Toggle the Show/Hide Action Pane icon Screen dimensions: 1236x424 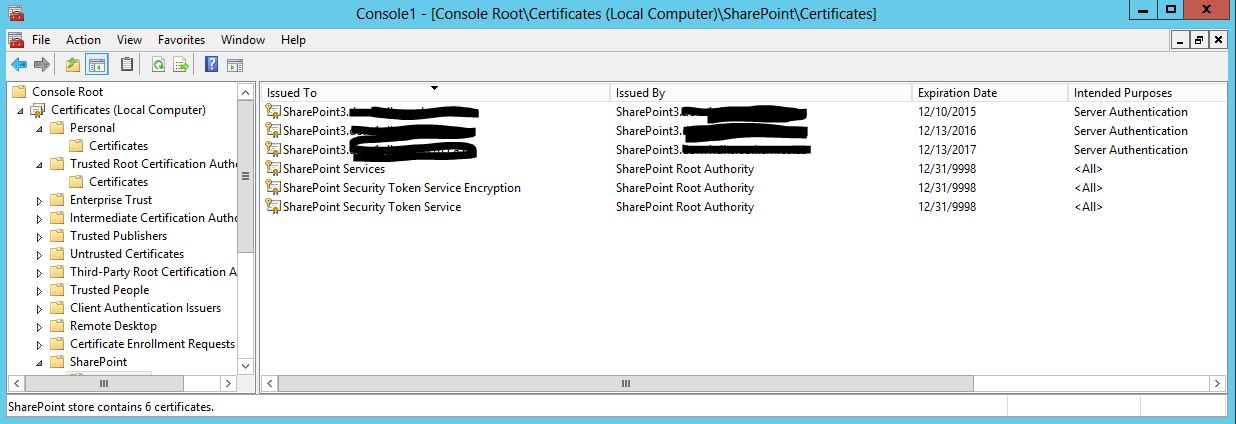pos(235,65)
